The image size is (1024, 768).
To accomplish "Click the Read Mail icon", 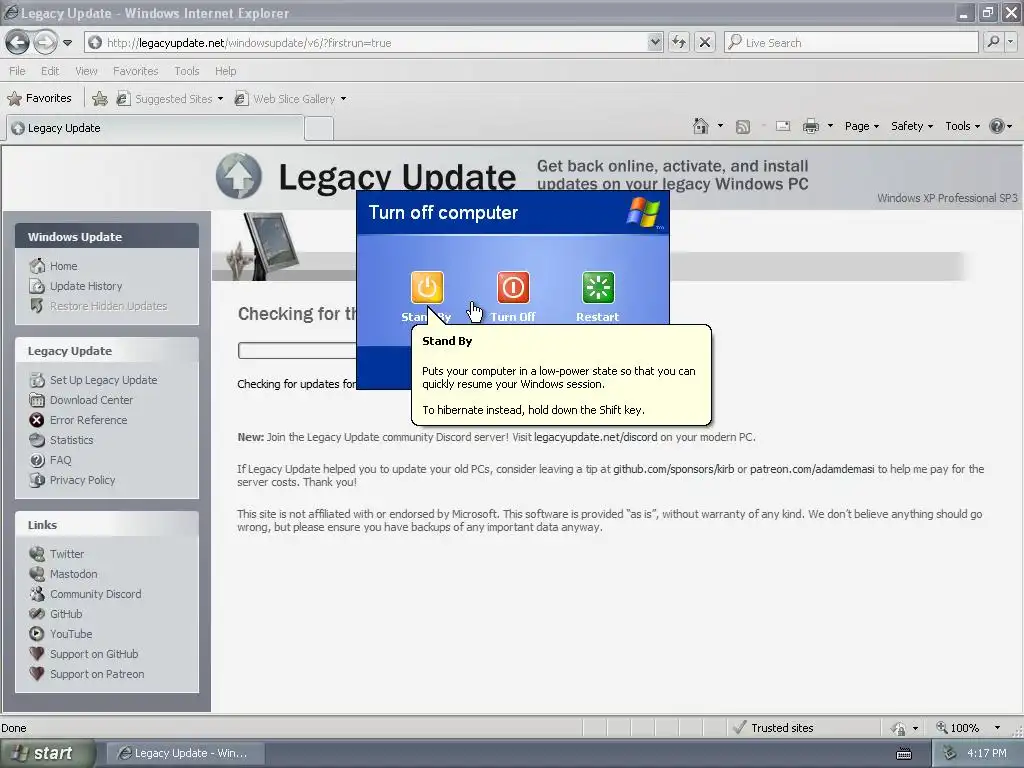I will (x=783, y=126).
